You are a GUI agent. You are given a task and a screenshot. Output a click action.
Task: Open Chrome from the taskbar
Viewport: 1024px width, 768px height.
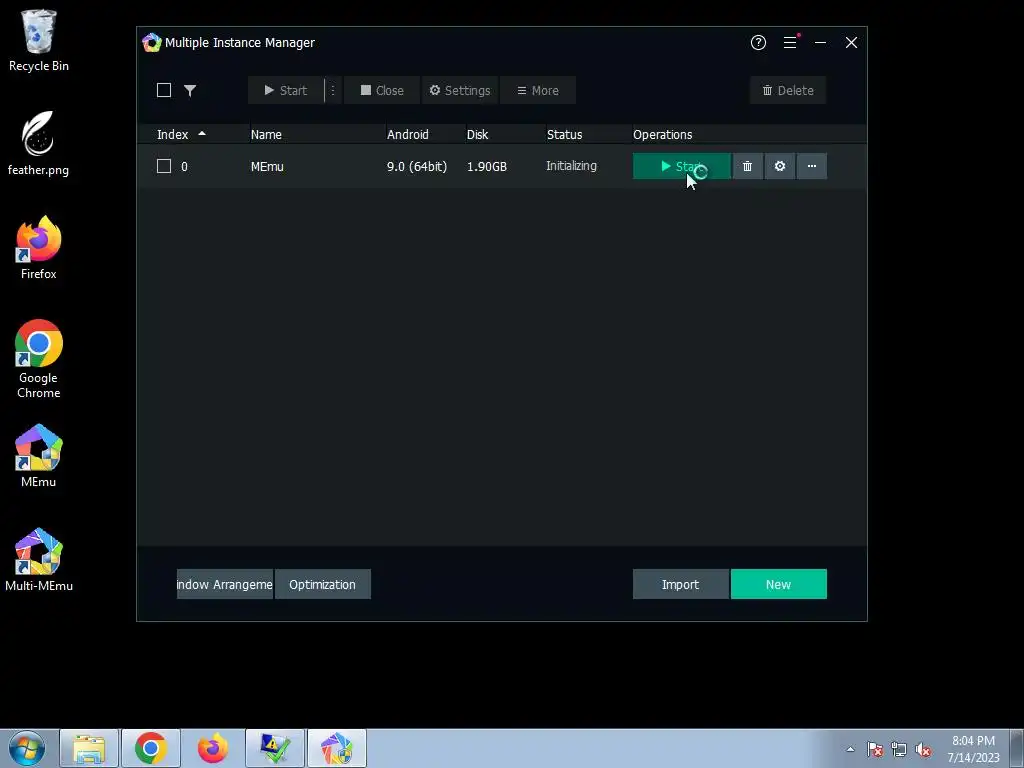pyautogui.click(x=151, y=748)
